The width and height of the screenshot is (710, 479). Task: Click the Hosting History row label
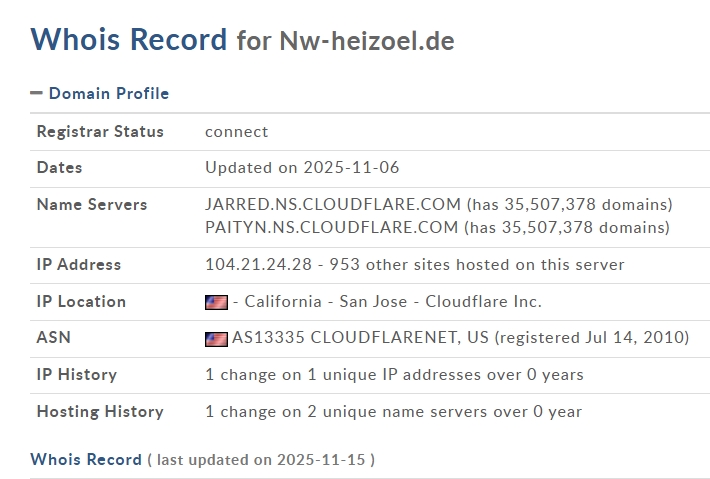pyautogui.click(x=100, y=412)
